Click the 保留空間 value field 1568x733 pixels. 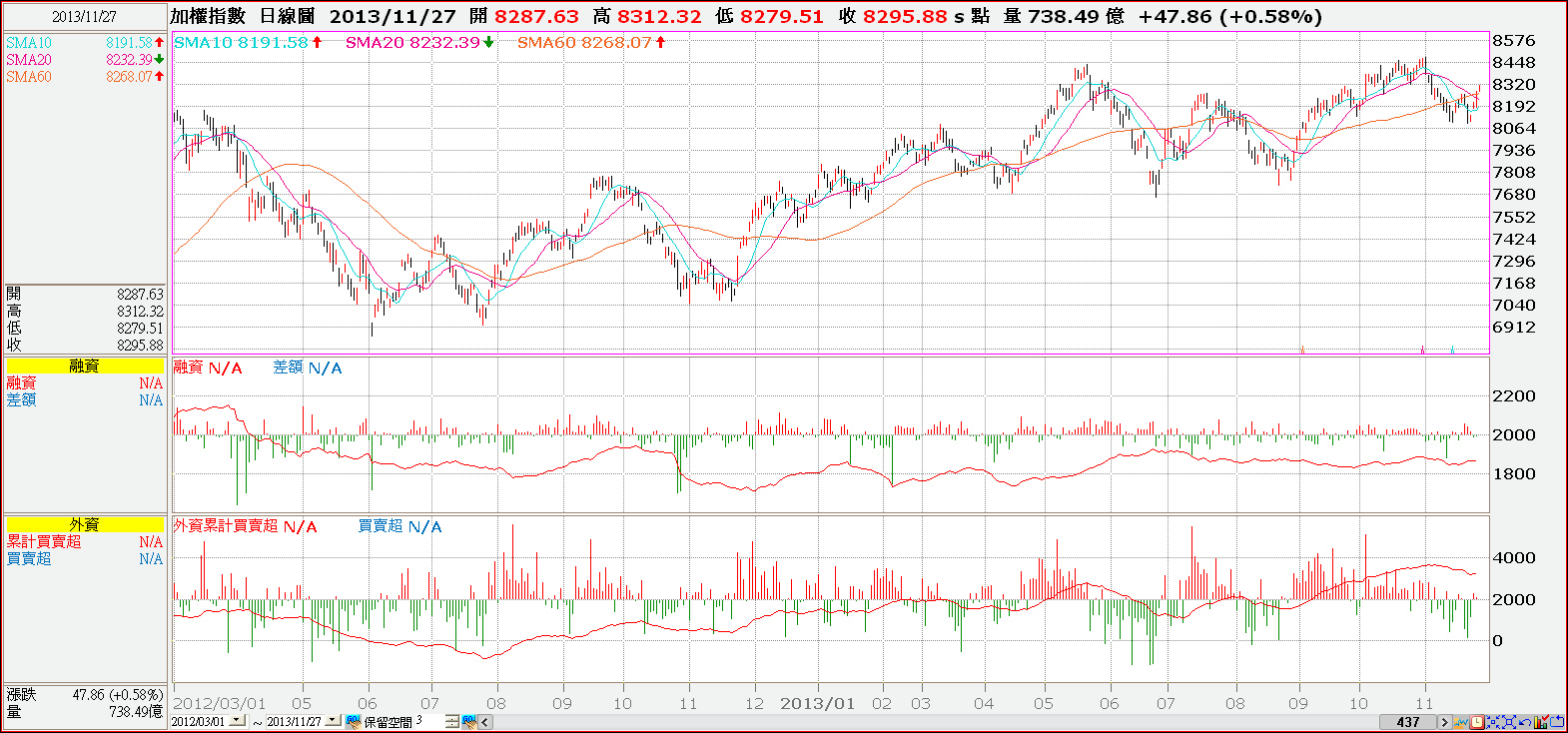(428, 721)
